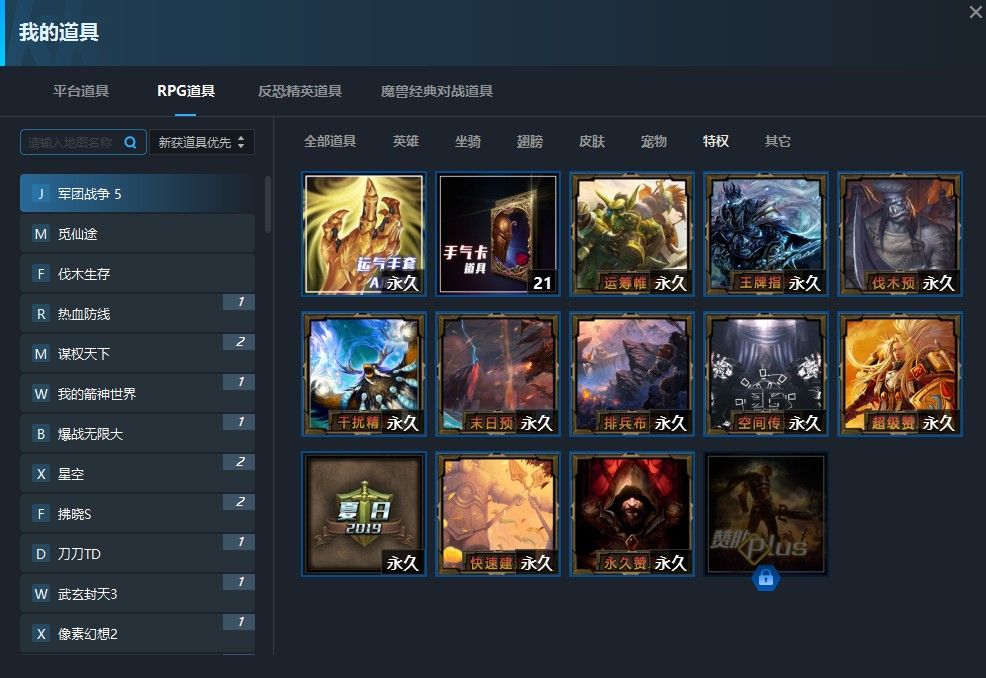This screenshot has height=678, width=986.
Task: Select the locked 赞助Plus item
Action: pos(766,514)
